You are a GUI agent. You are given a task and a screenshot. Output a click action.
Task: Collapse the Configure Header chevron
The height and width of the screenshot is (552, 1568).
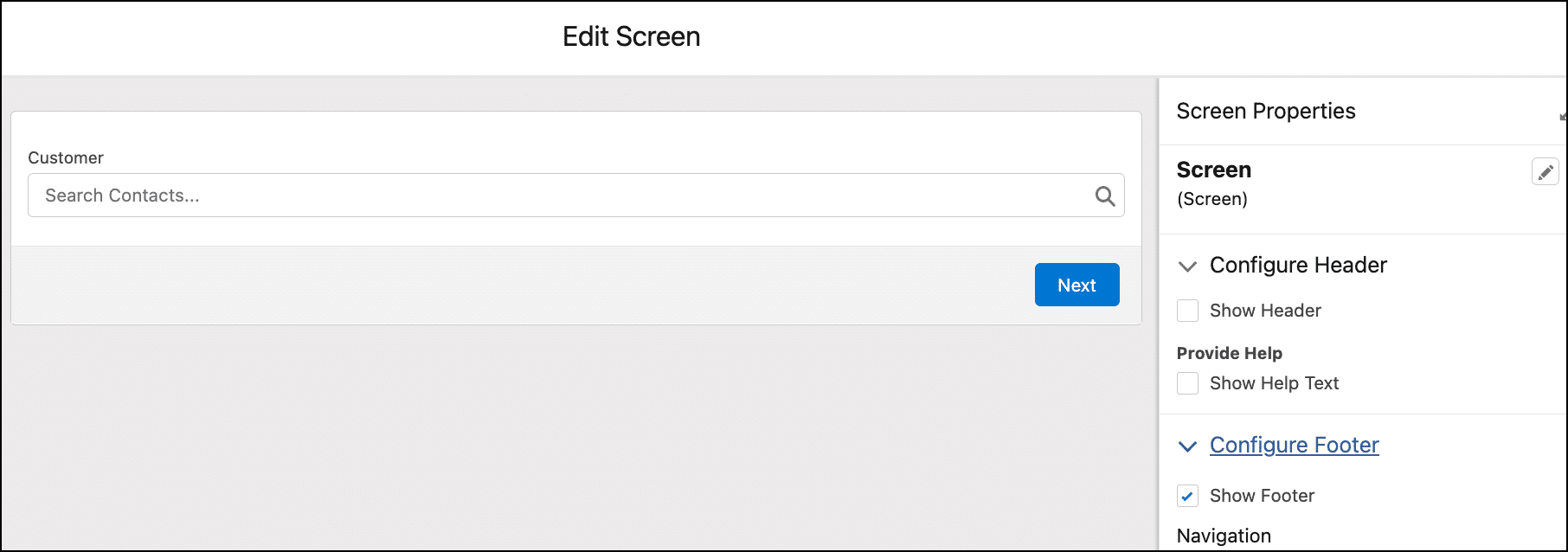[1188, 266]
